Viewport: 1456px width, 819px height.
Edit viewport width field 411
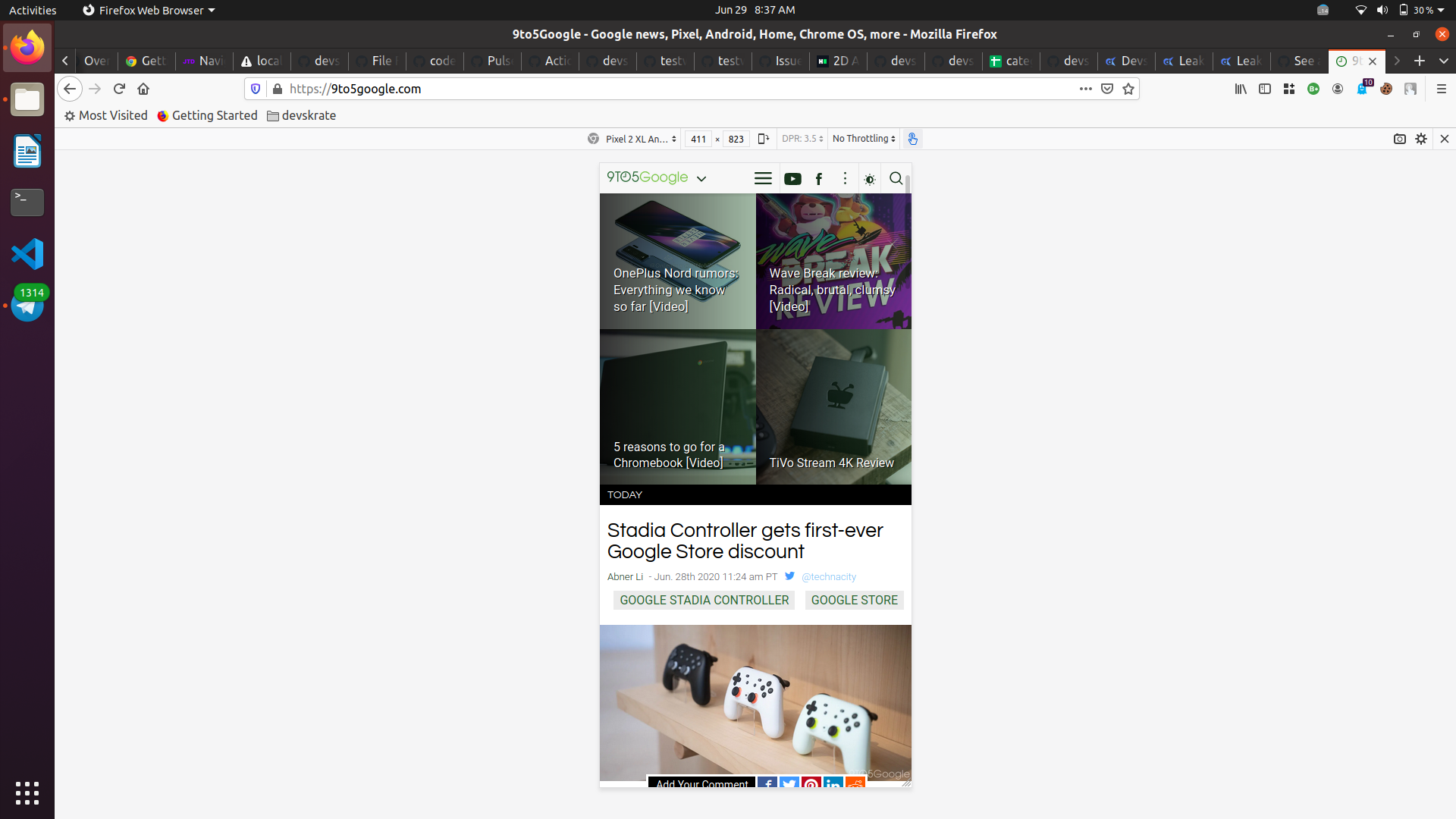coord(698,139)
